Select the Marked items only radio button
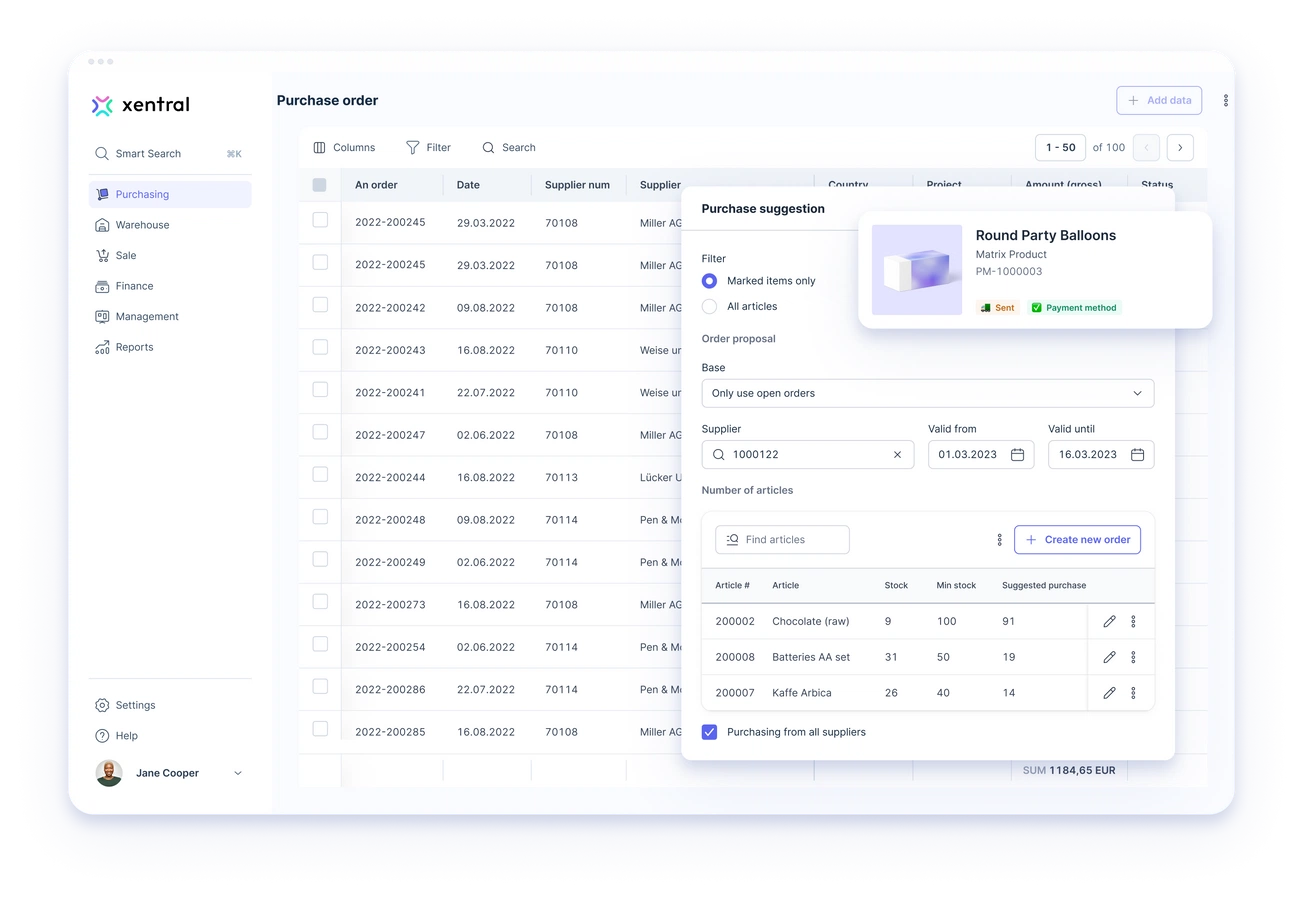 [x=709, y=281]
